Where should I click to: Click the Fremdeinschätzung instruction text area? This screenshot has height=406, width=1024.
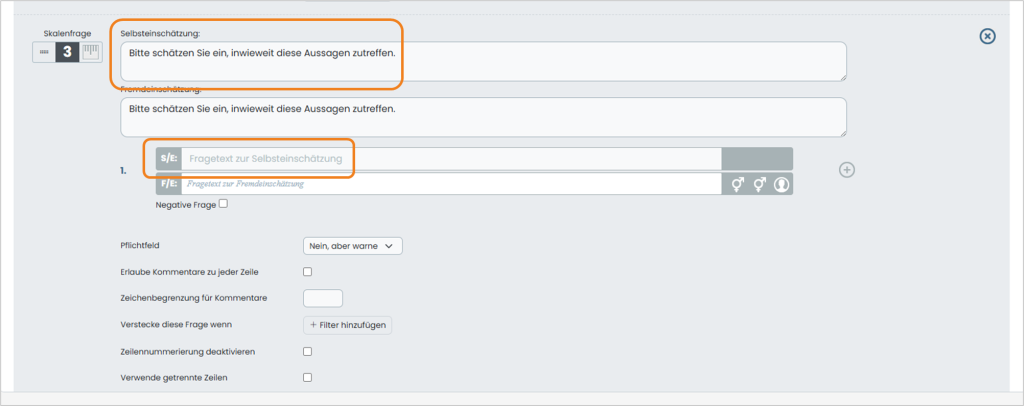(483, 117)
